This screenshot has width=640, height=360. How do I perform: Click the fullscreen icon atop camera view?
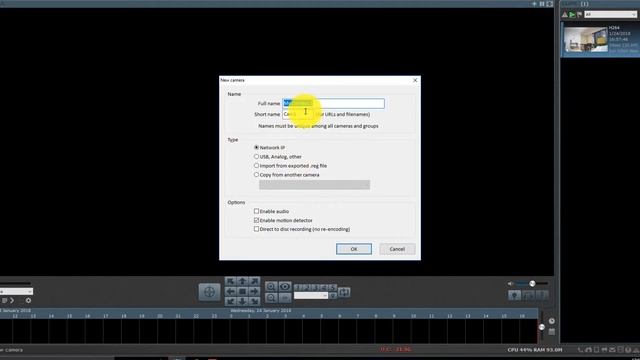pos(550,4)
